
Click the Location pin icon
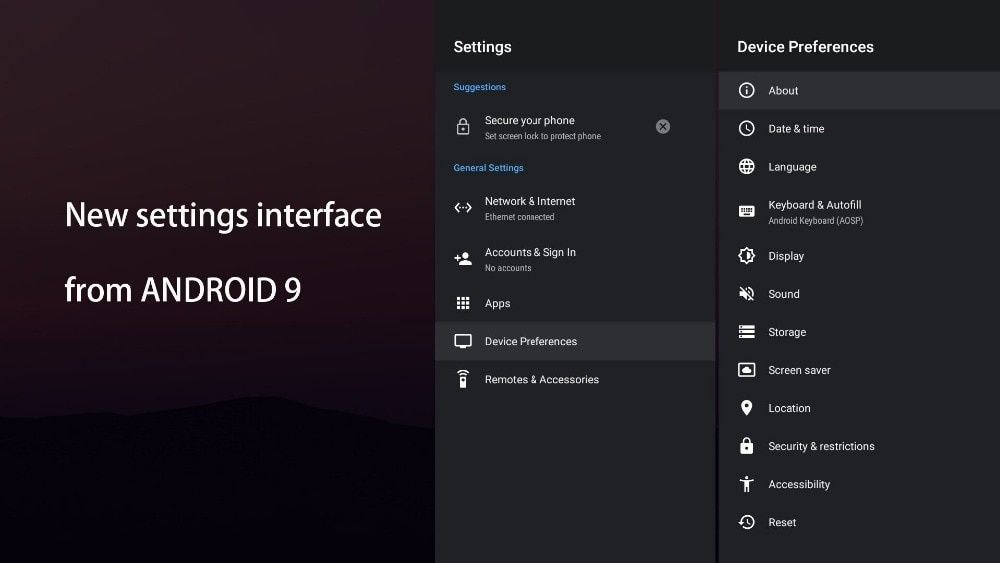746,408
